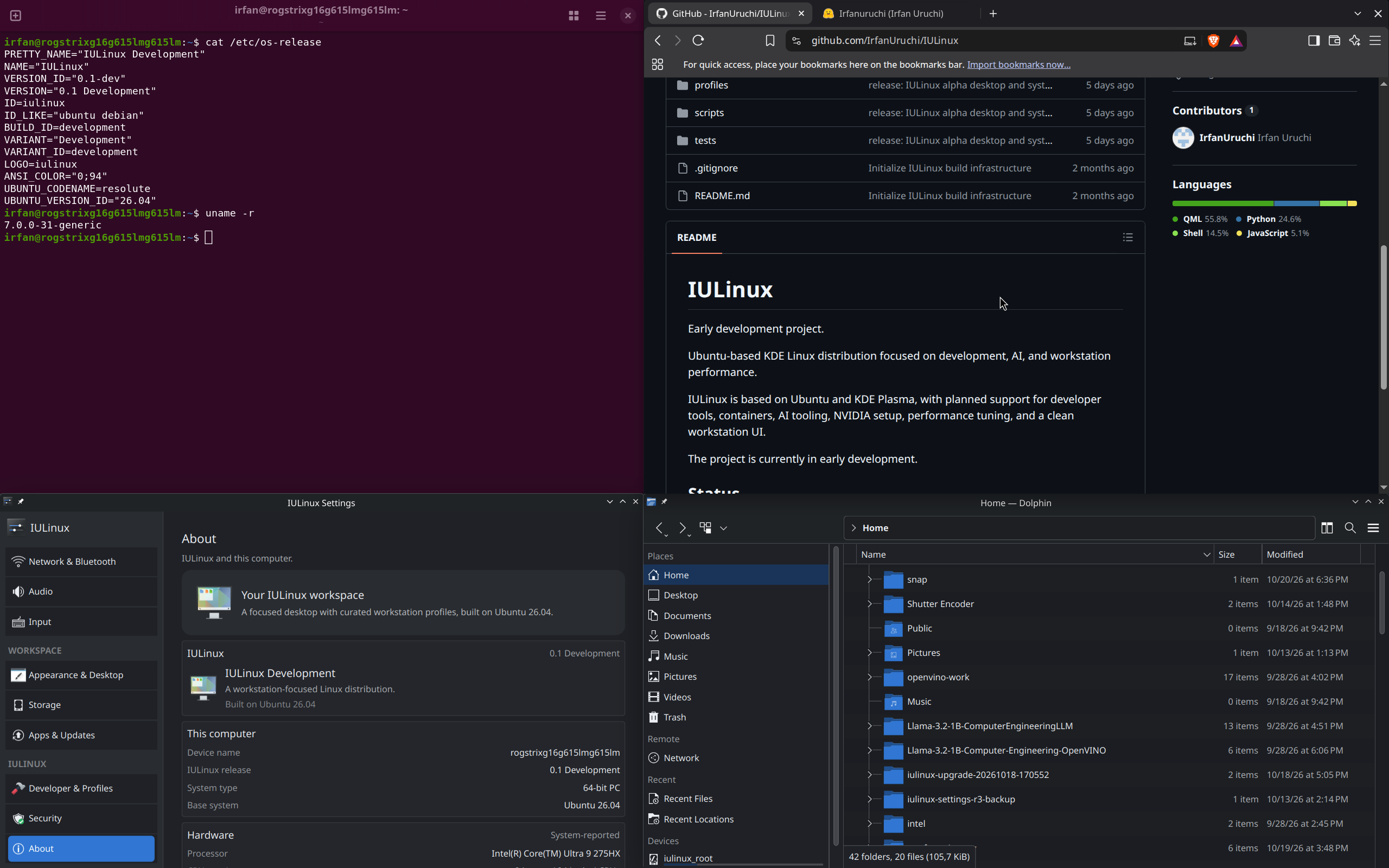
Task: Toggle Dolphin split view icon
Action: pyautogui.click(x=1327, y=527)
